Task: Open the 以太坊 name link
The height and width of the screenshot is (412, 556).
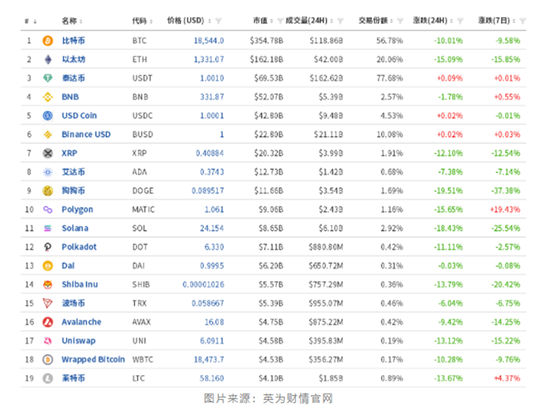Action: (x=73, y=59)
